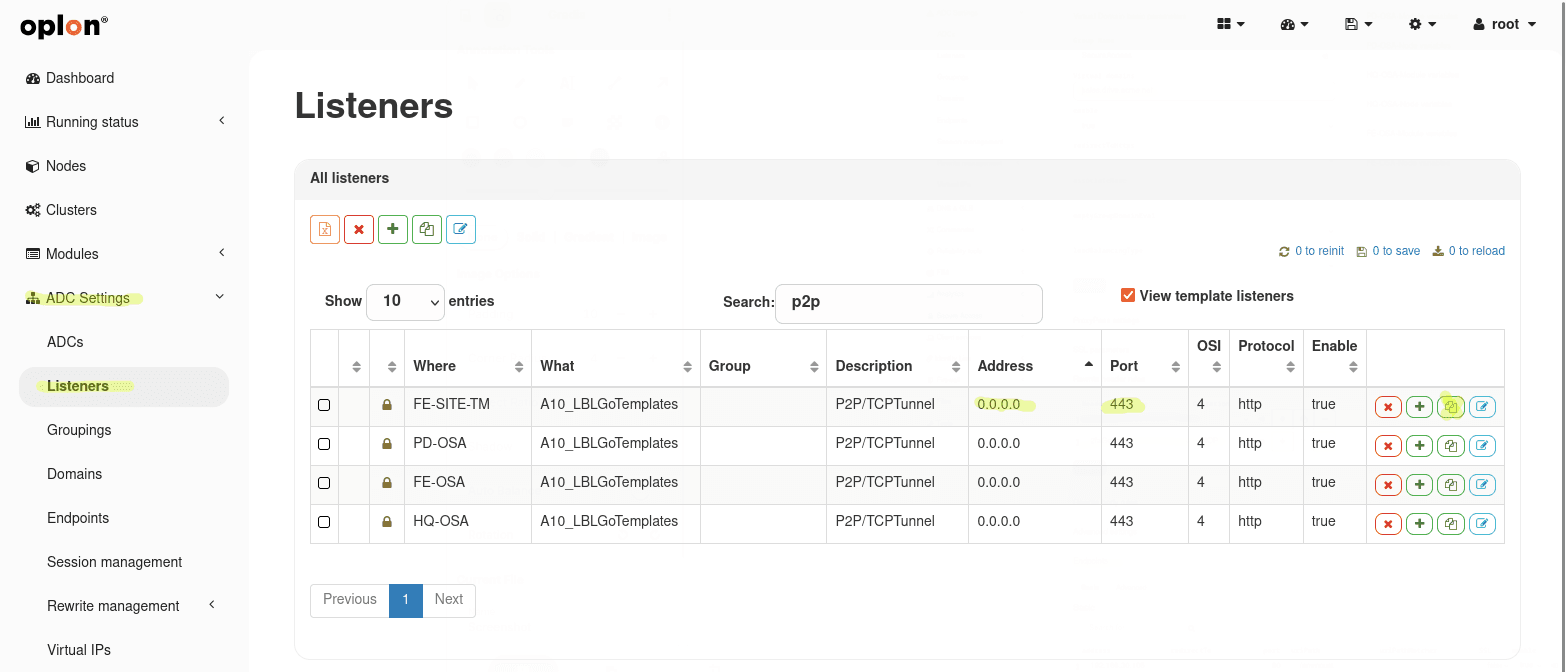
Task: Add a listener from the FE-OSA row
Action: pos(1419,485)
